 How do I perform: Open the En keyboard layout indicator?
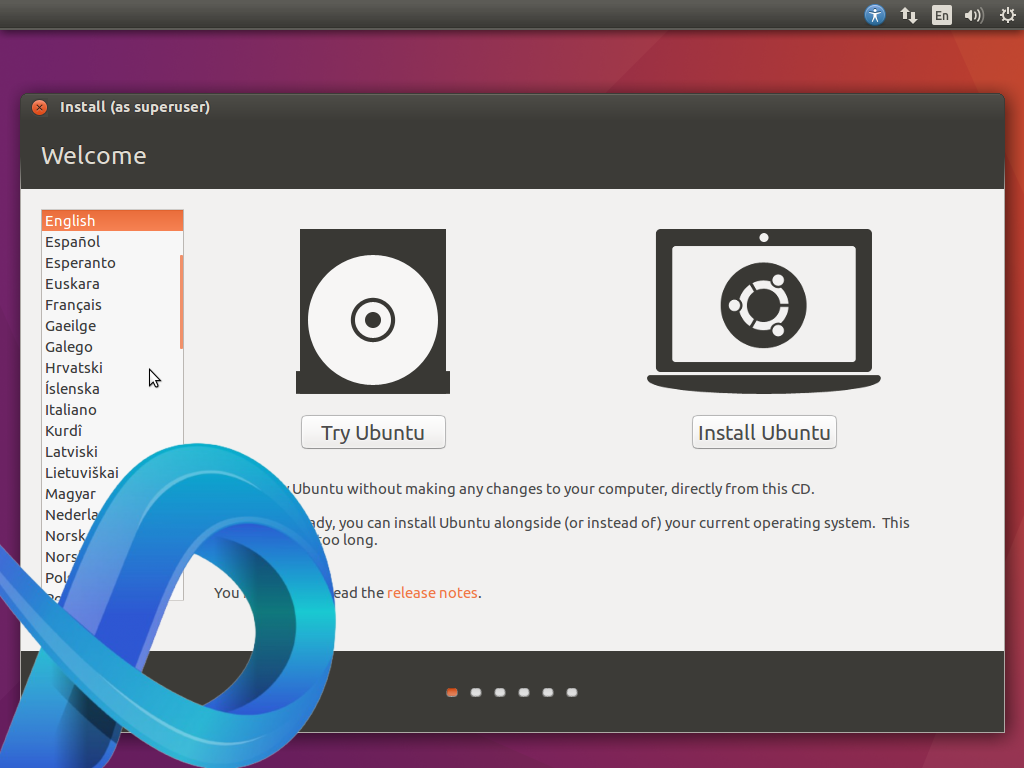pyautogui.click(x=941, y=15)
